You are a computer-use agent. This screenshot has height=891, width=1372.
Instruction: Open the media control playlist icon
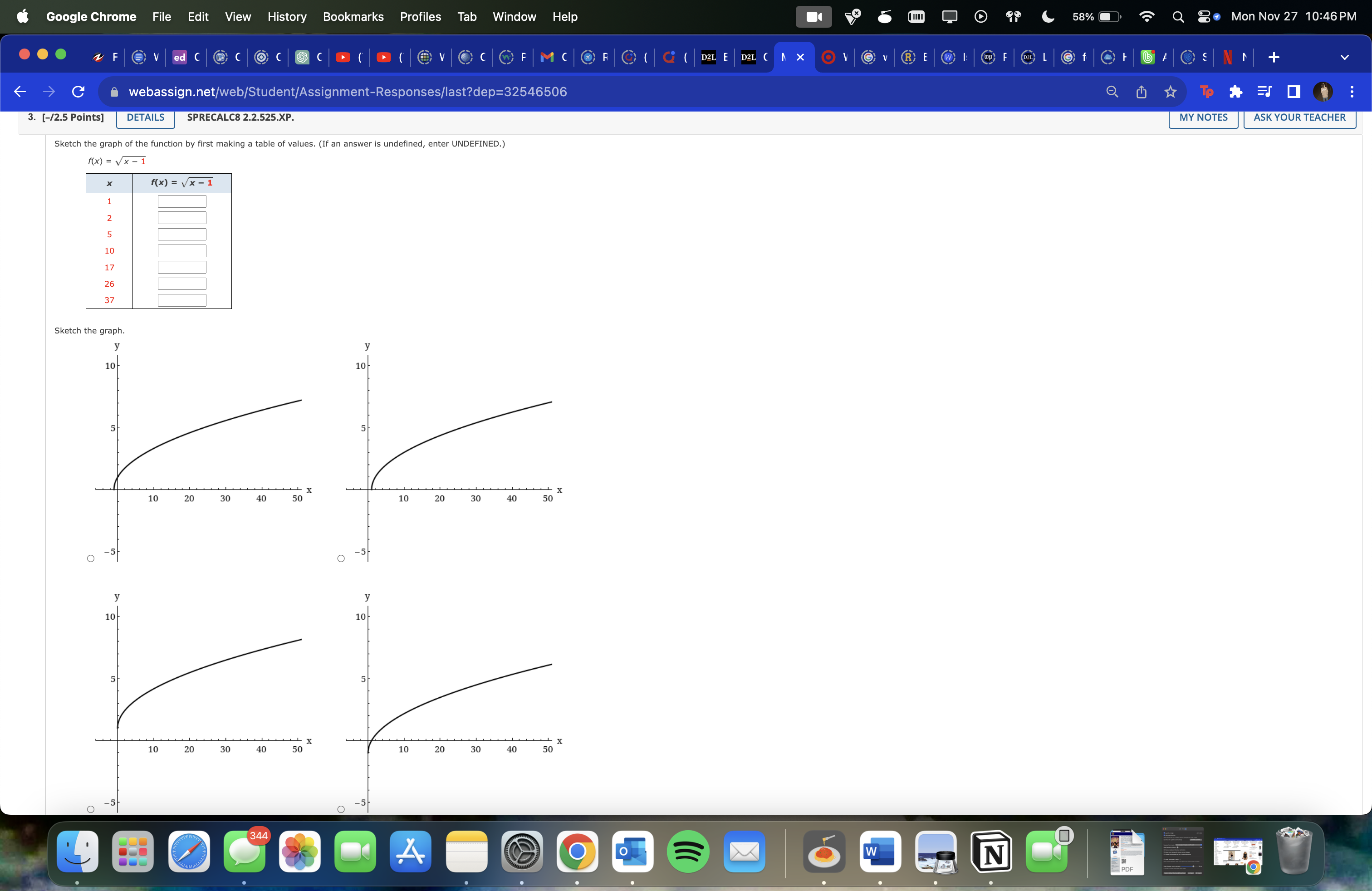click(x=1264, y=92)
